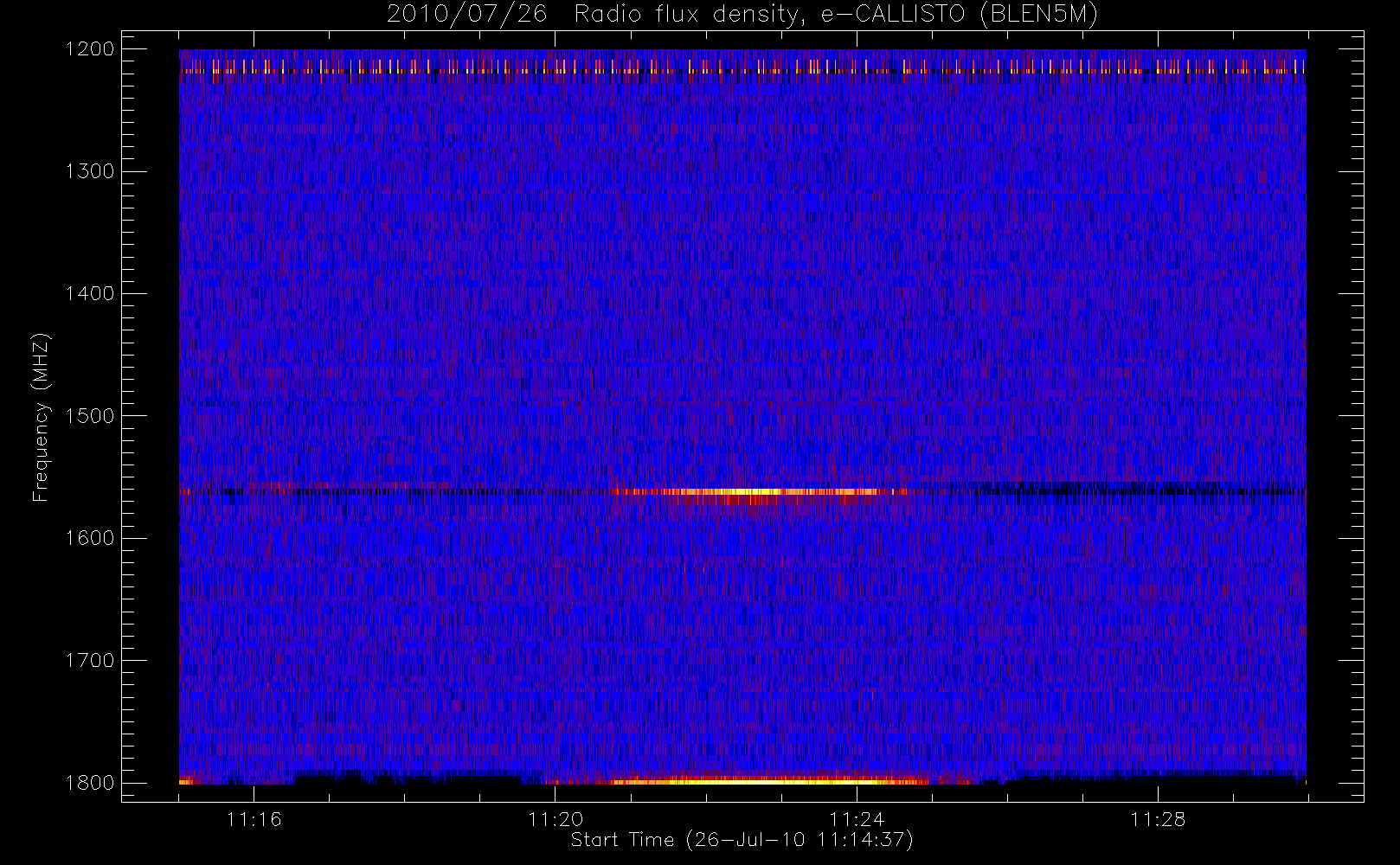Click the 11:28 time tick label
This screenshot has height=865, width=1400.
pos(1158,819)
